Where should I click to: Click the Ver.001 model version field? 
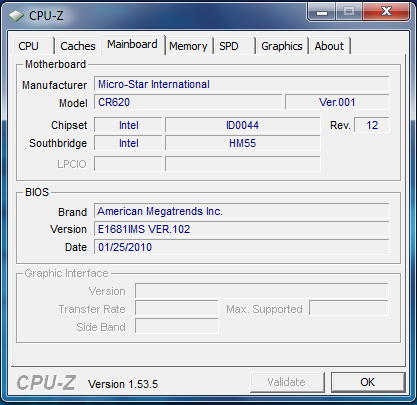click(x=337, y=102)
